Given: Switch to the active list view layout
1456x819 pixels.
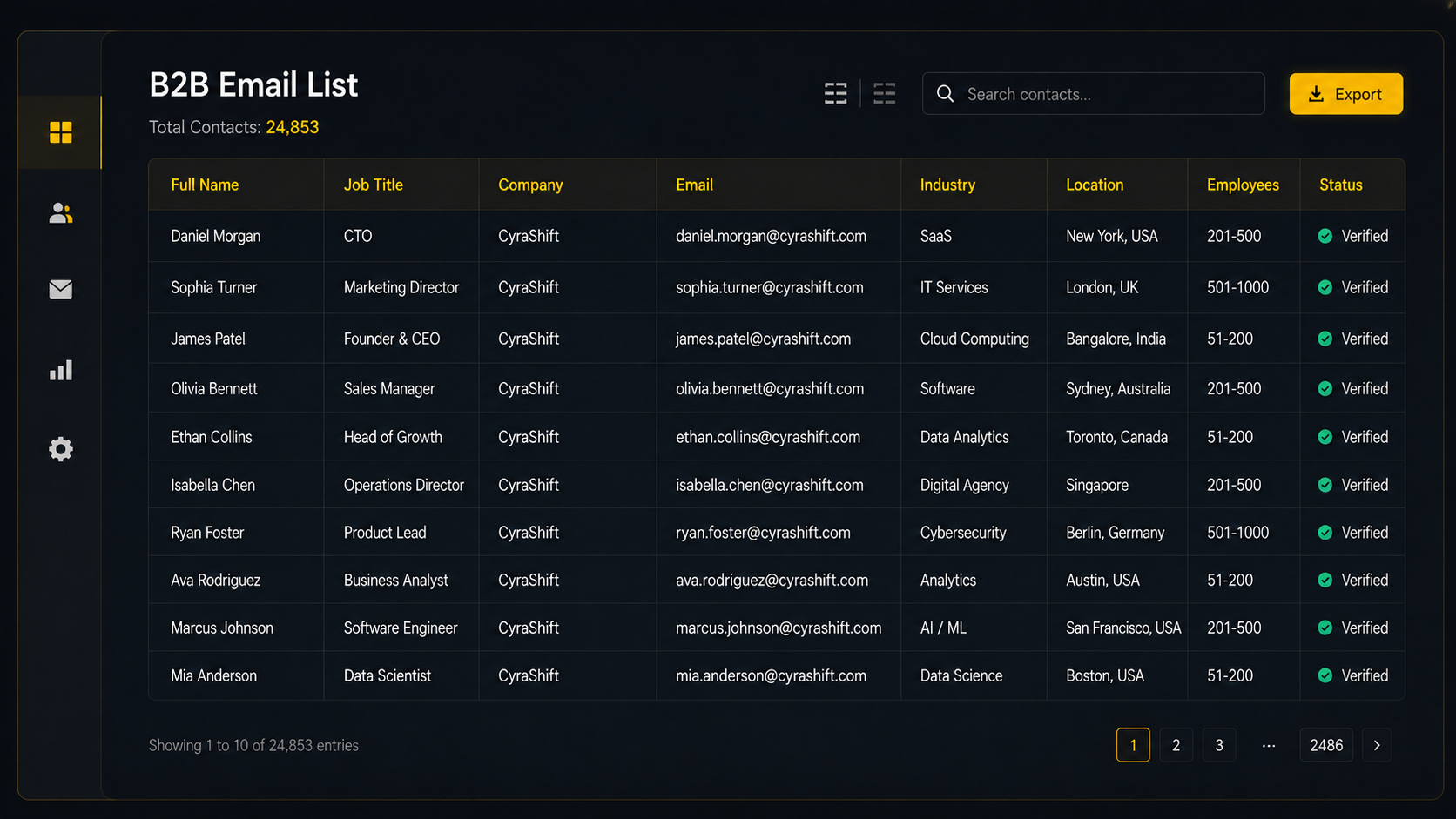Looking at the screenshot, I should 836,94.
